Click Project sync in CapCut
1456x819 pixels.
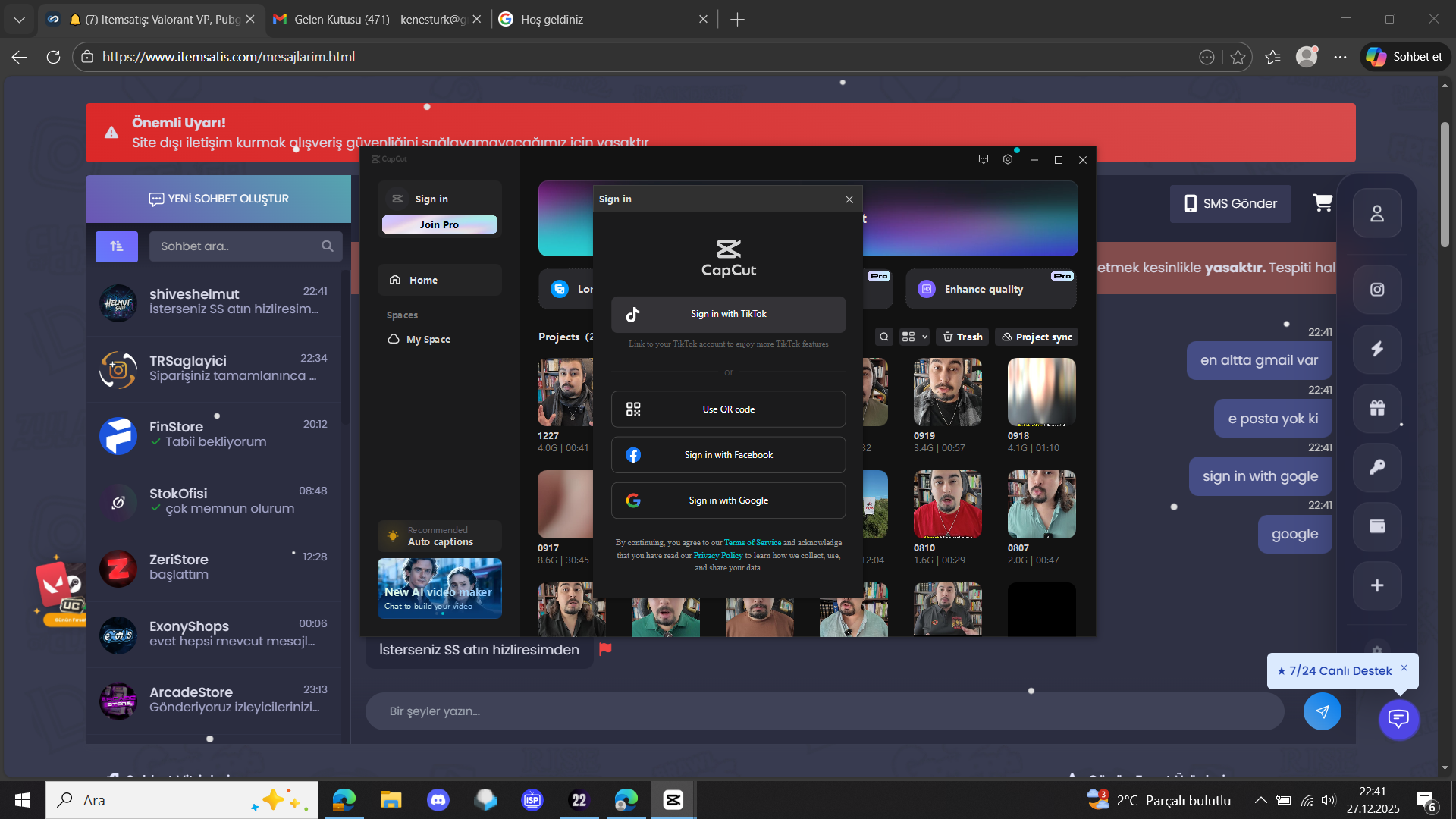[x=1037, y=337]
